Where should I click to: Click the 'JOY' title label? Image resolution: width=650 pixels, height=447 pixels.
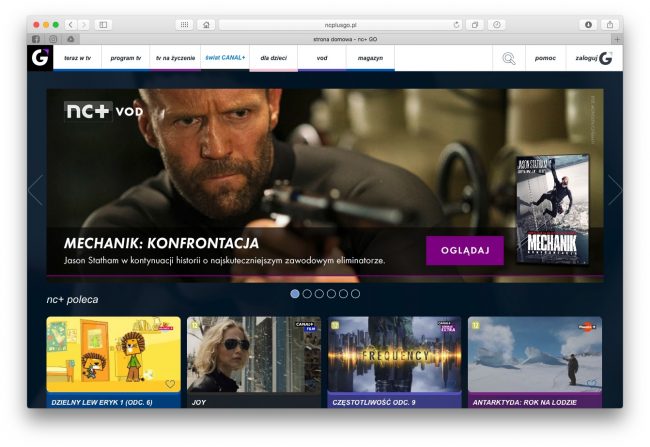click(199, 402)
